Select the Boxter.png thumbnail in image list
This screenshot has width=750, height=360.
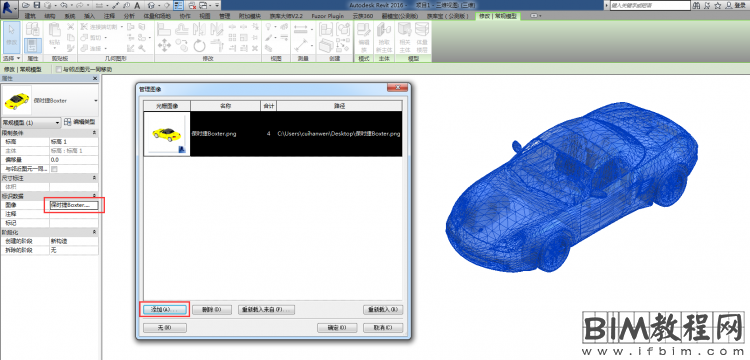[167, 134]
